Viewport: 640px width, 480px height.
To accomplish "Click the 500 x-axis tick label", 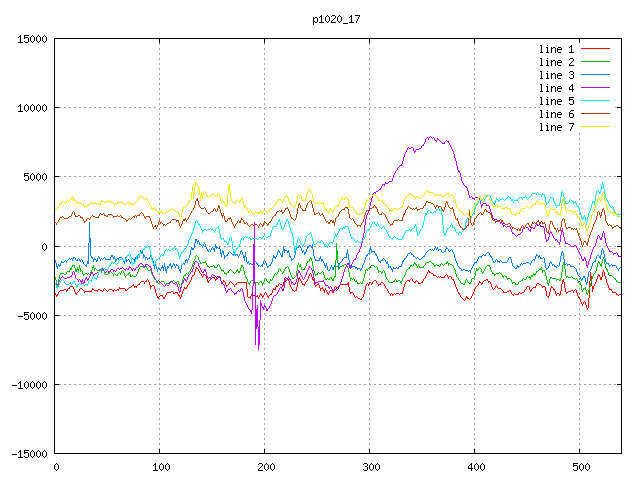I will pos(579,467).
